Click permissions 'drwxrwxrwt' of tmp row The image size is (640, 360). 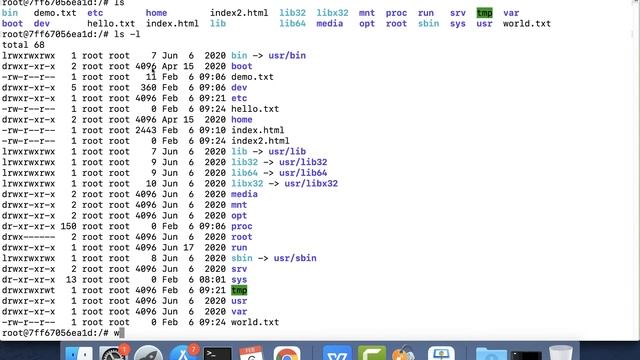29,290
